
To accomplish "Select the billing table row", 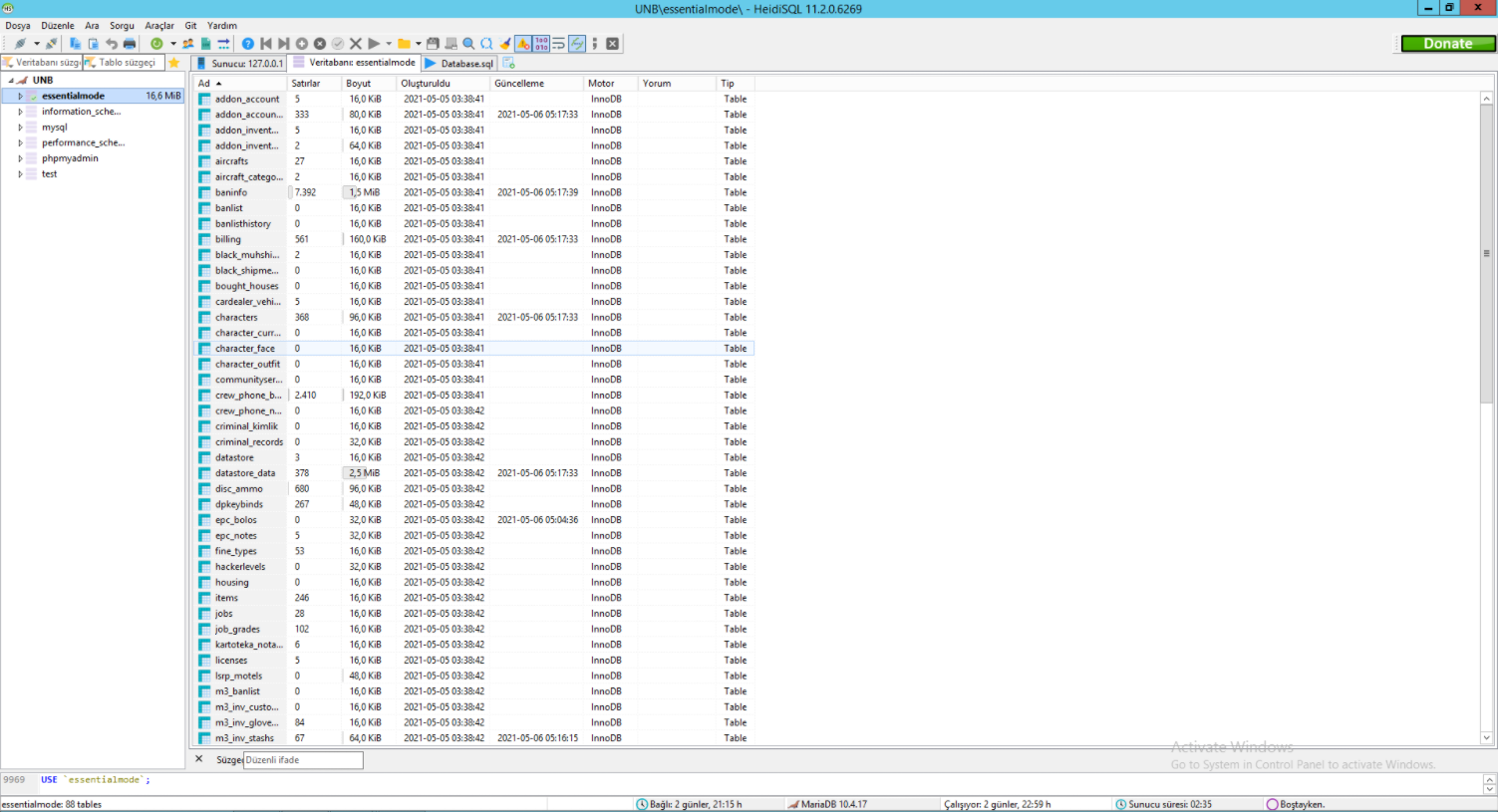I will click(x=473, y=239).
